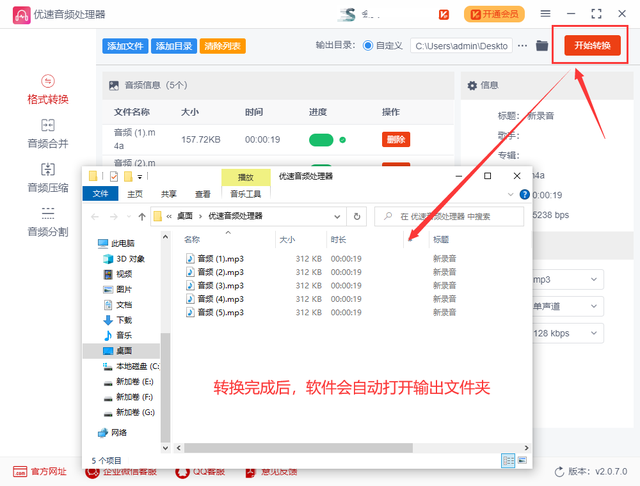
Task: Select 本地磁盘 (C:) in navigation tree
Action: pyautogui.click(x=131, y=366)
